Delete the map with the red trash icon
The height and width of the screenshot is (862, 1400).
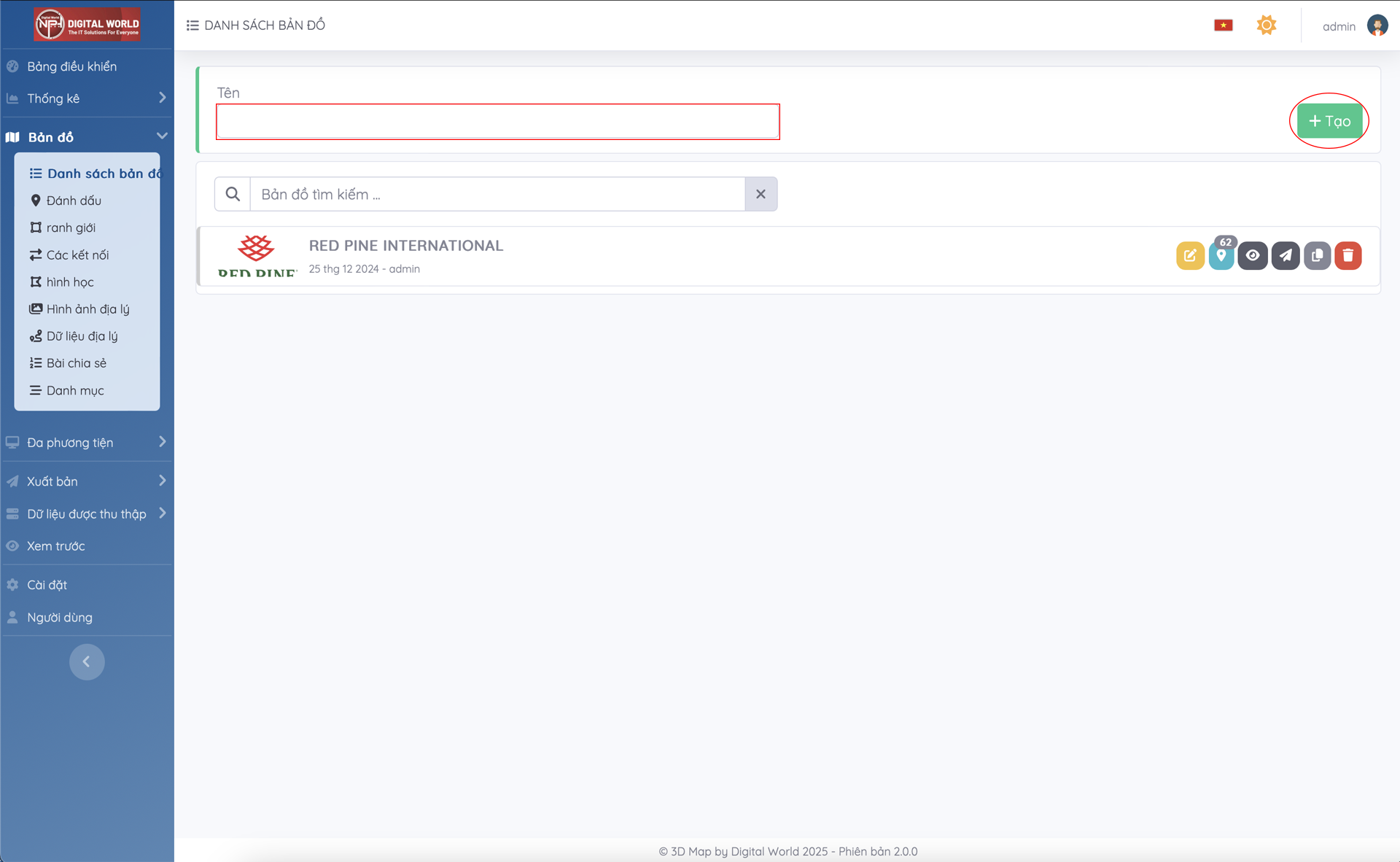1348,255
